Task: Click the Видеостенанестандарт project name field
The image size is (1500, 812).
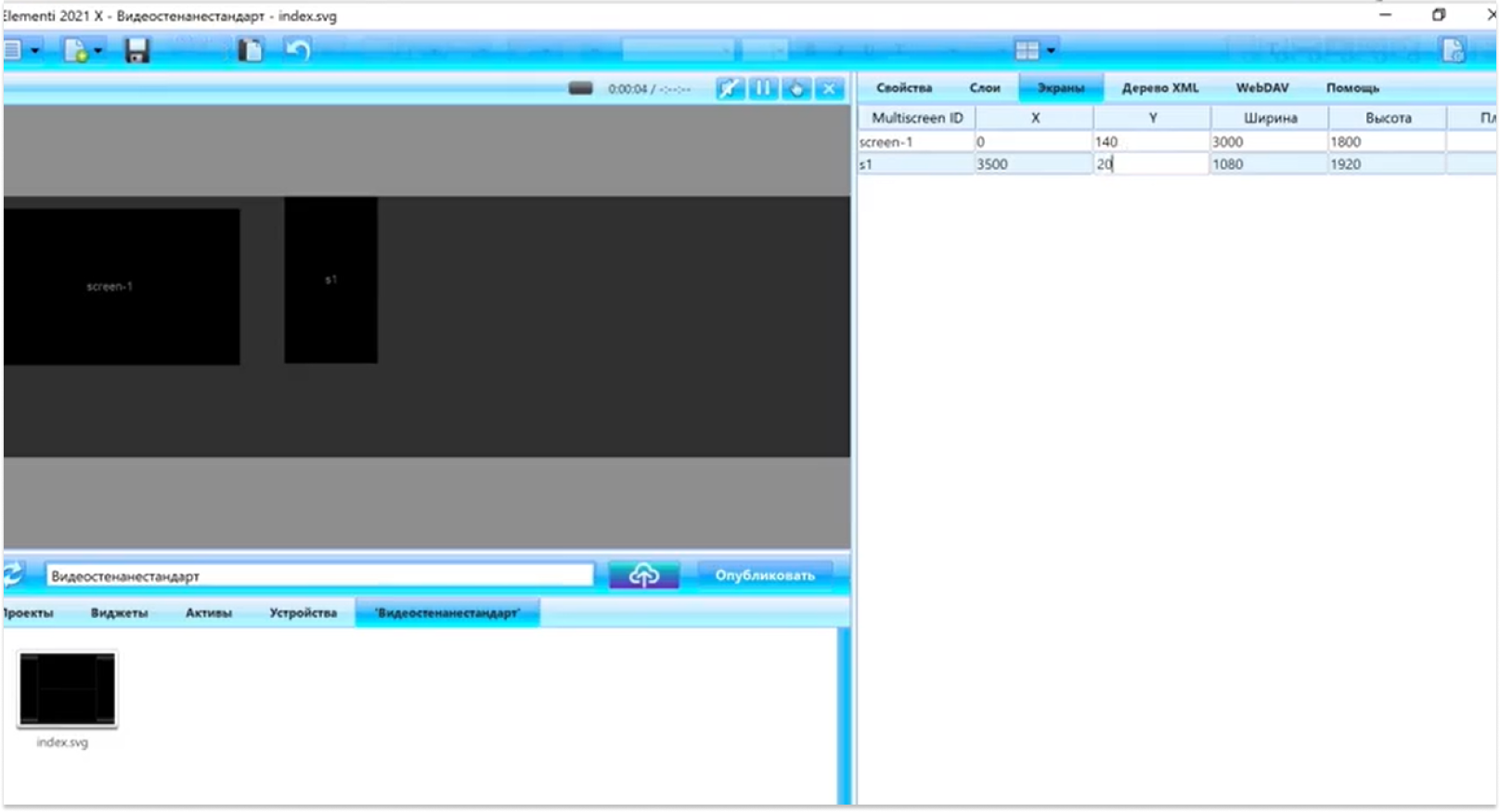Action: coord(319,576)
